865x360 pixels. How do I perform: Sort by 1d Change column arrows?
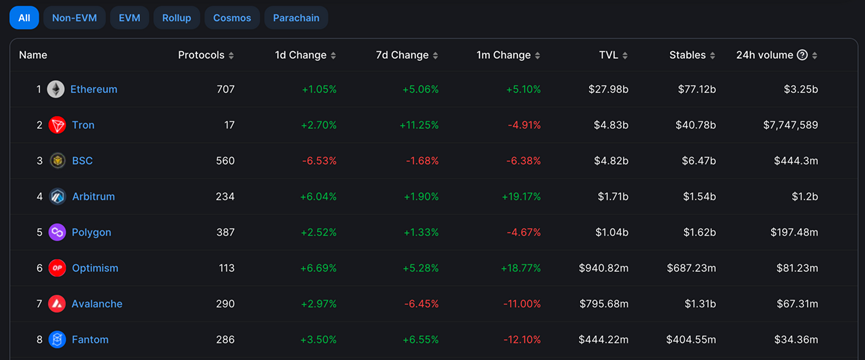click(x=333, y=56)
